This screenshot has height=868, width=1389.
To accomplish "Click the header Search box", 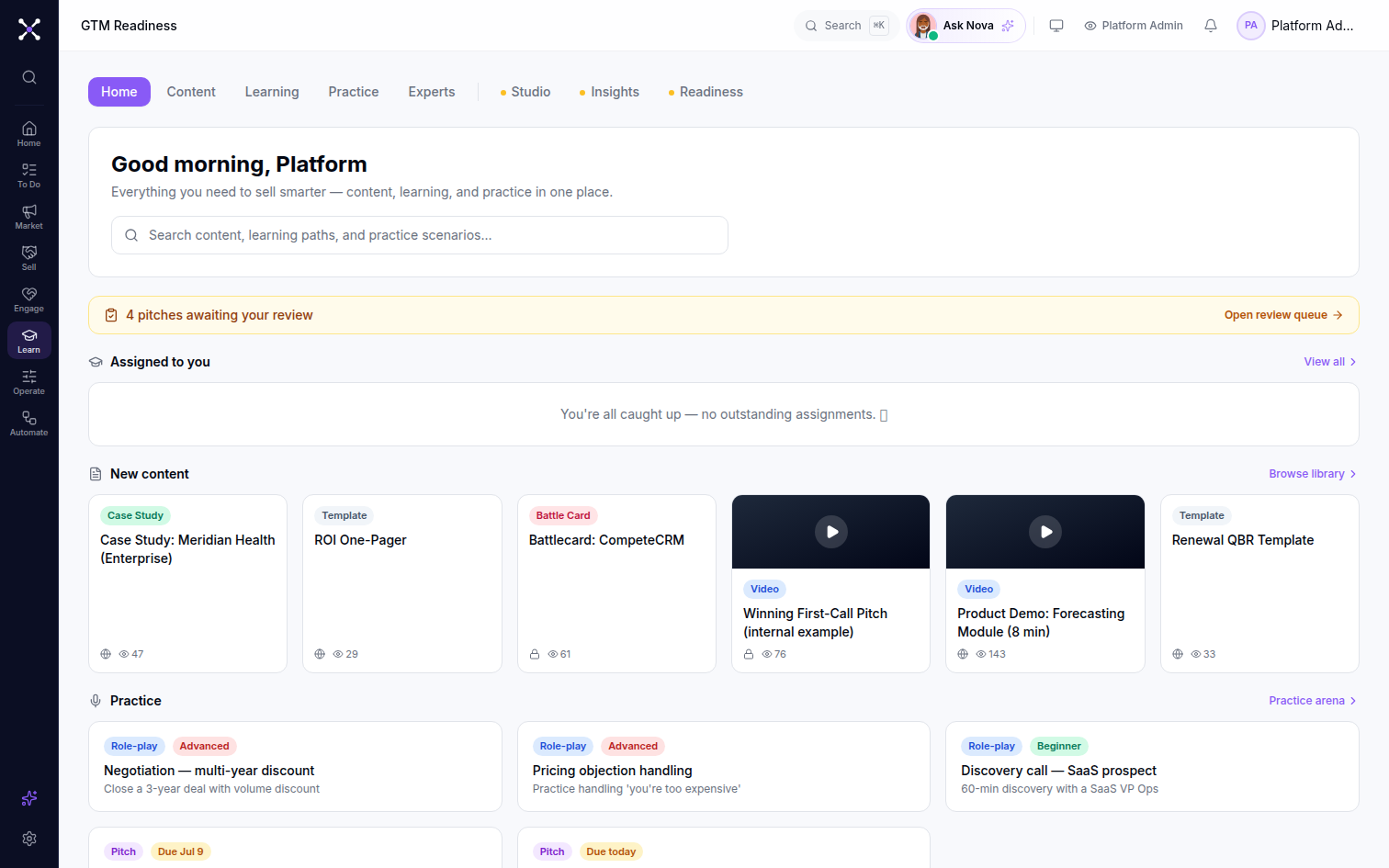I will [x=846, y=26].
